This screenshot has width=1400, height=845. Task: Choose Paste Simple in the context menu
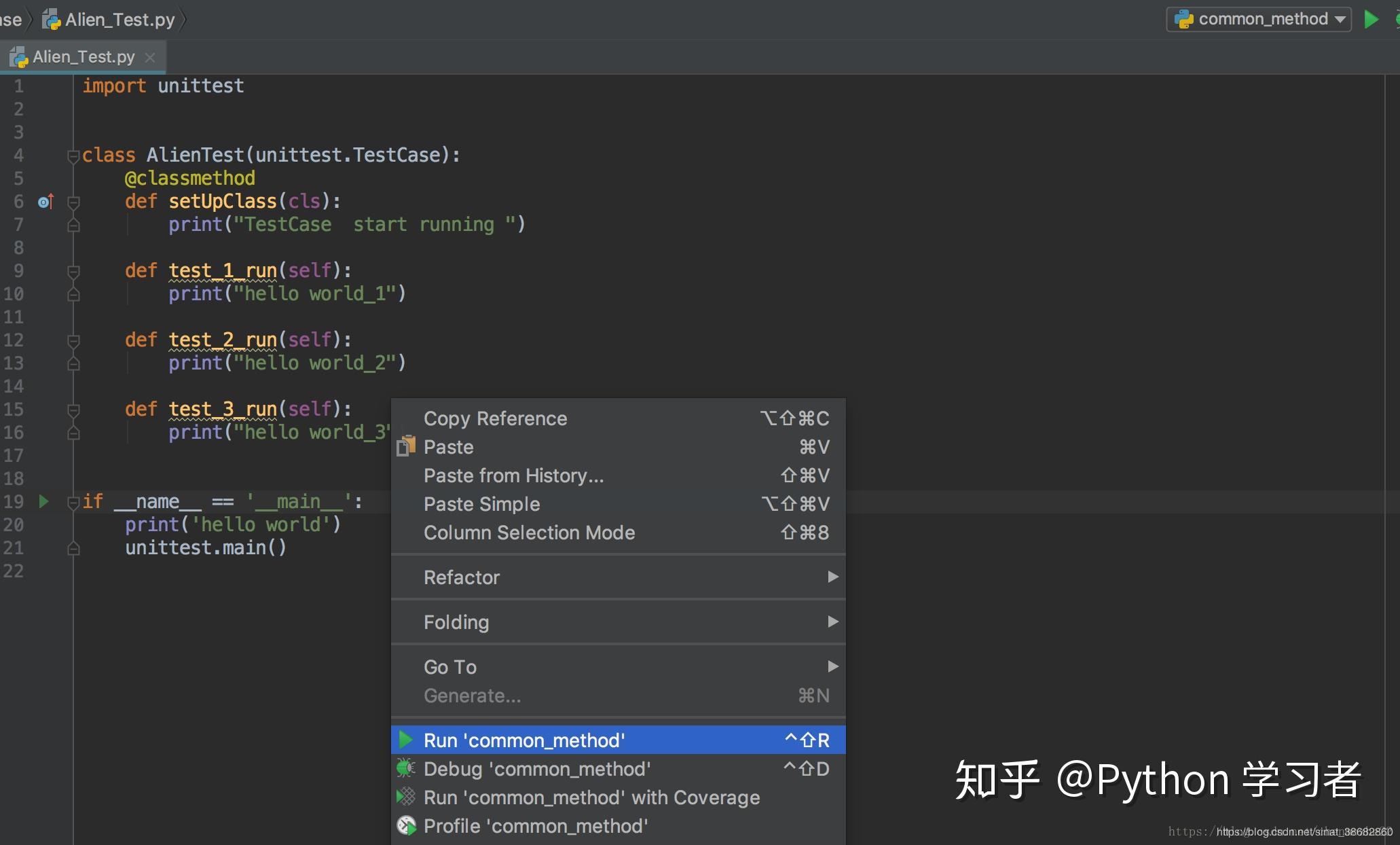(x=481, y=503)
